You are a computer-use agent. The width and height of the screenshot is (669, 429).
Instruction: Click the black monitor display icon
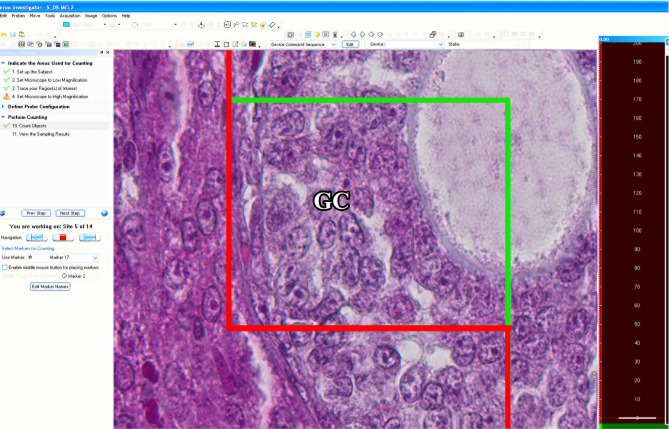pos(253,44)
